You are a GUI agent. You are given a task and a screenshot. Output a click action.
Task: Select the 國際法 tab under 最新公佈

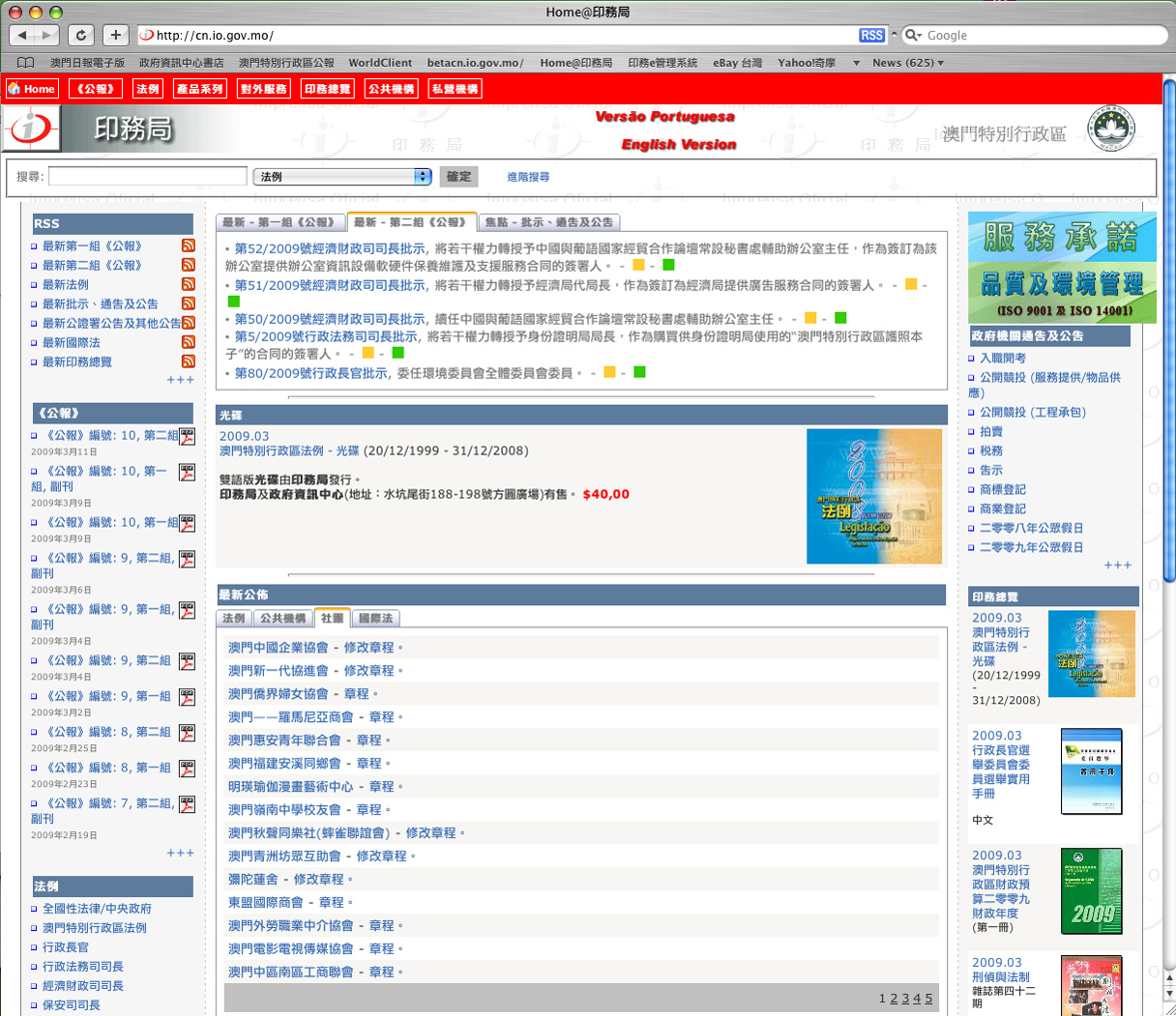point(375,619)
